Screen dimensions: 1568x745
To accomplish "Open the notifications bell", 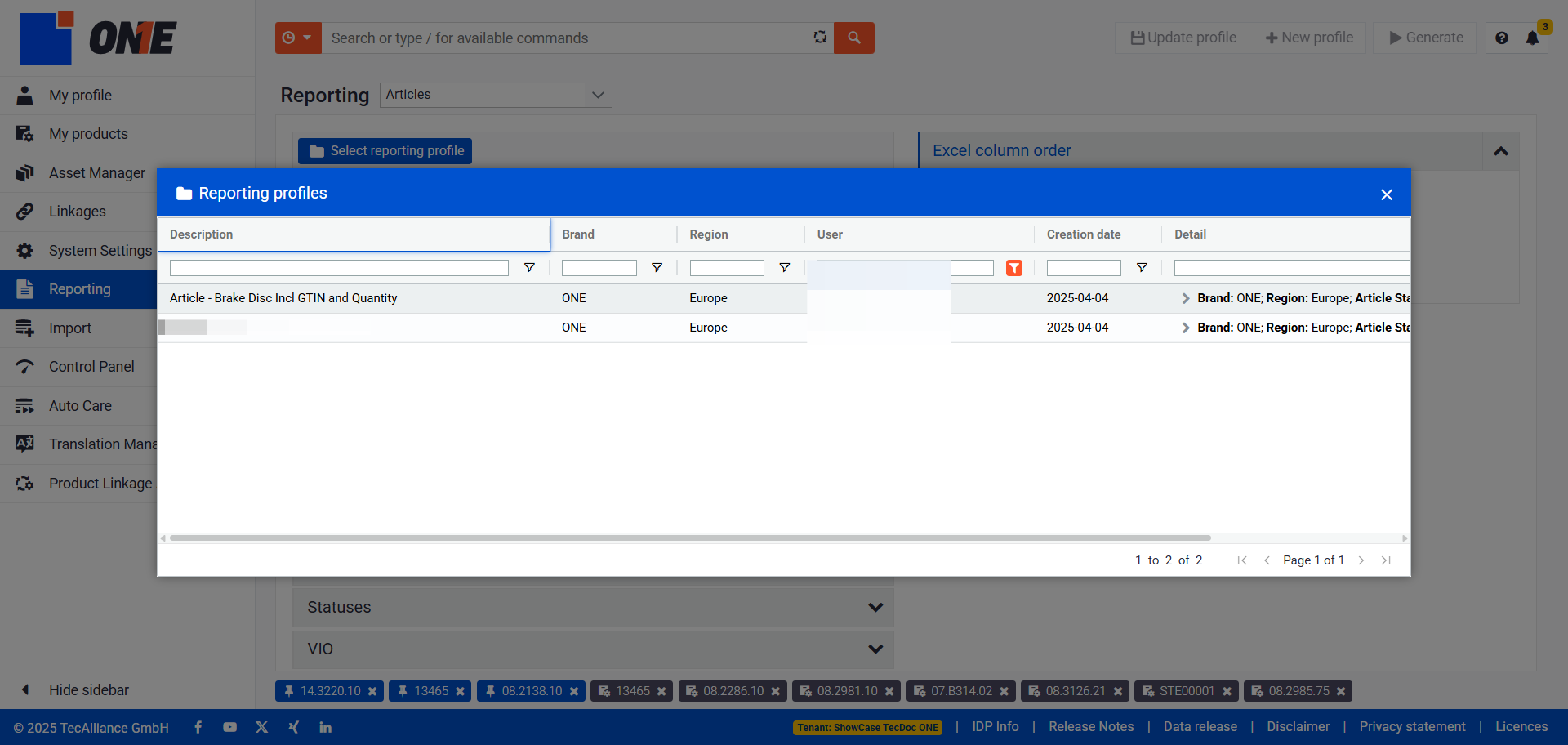I will tap(1533, 38).
